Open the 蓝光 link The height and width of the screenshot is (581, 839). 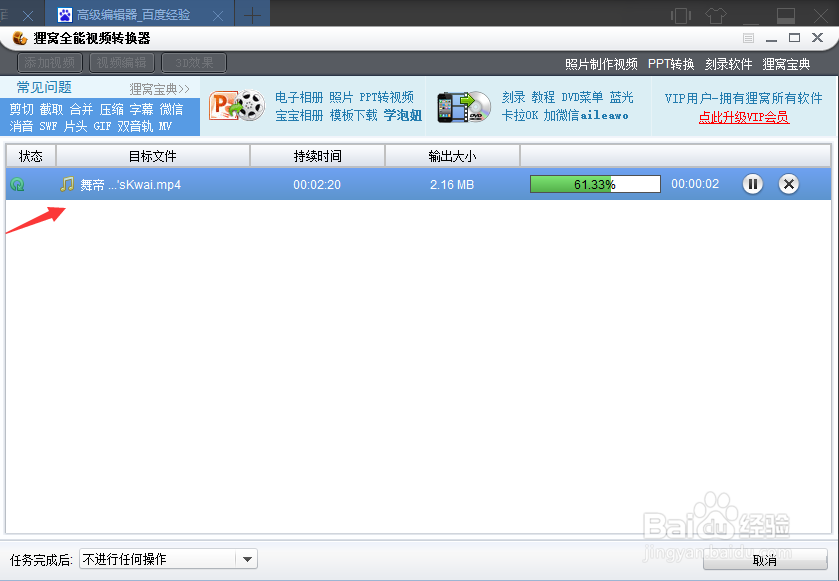coord(621,97)
